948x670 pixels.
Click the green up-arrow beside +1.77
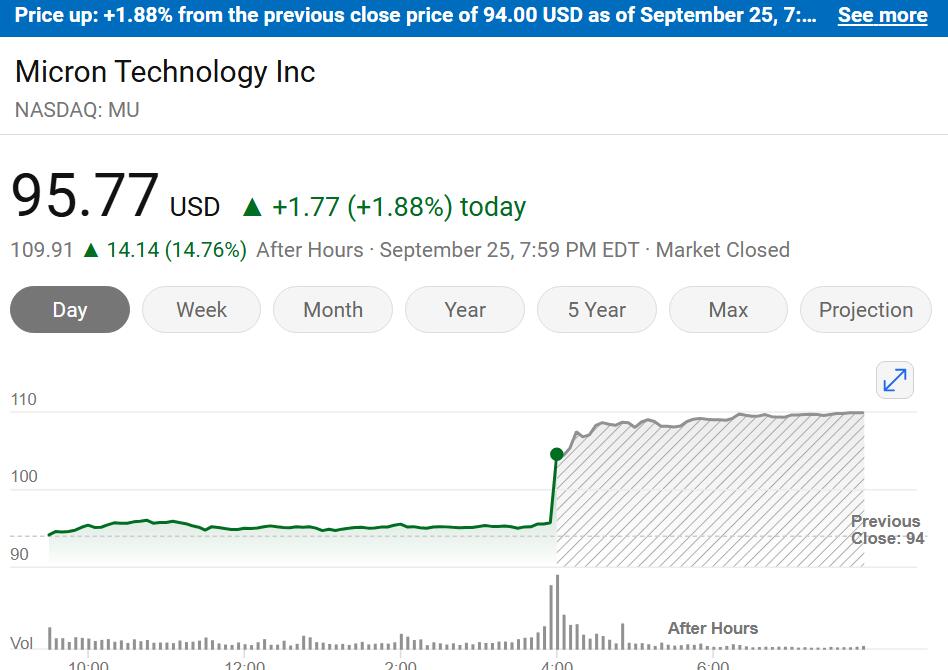click(252, 207)
